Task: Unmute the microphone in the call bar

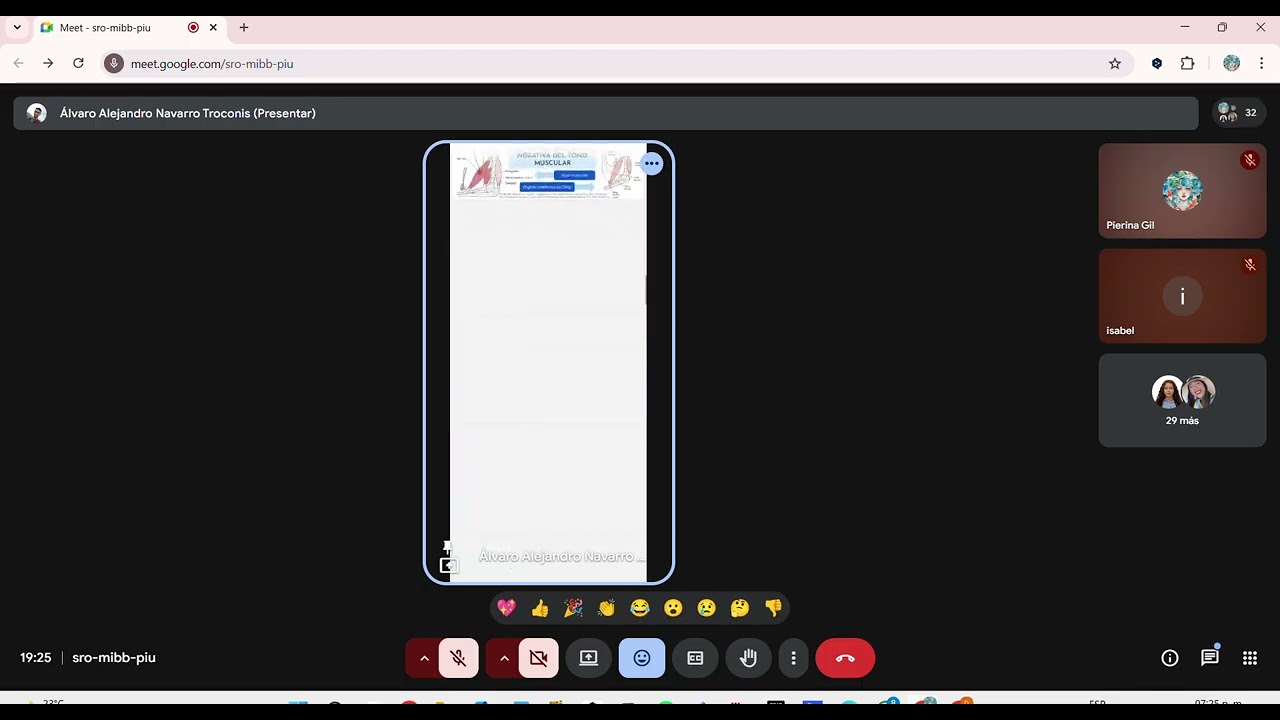Action: (458, 658)
